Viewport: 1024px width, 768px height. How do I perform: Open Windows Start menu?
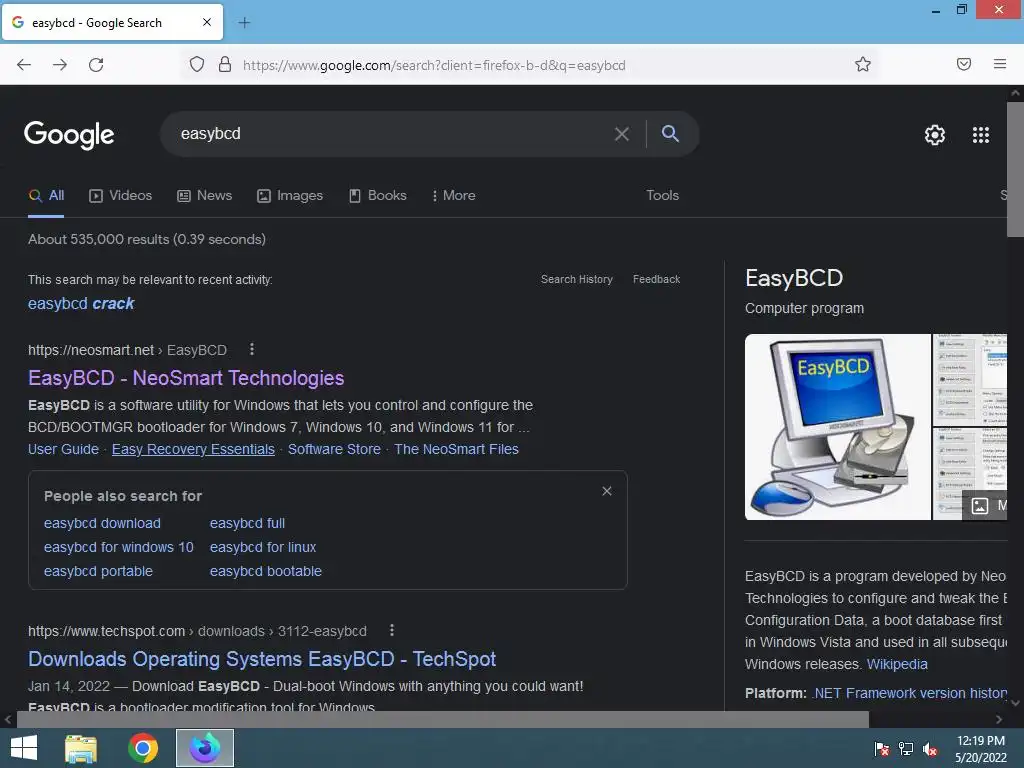(24, 748)
